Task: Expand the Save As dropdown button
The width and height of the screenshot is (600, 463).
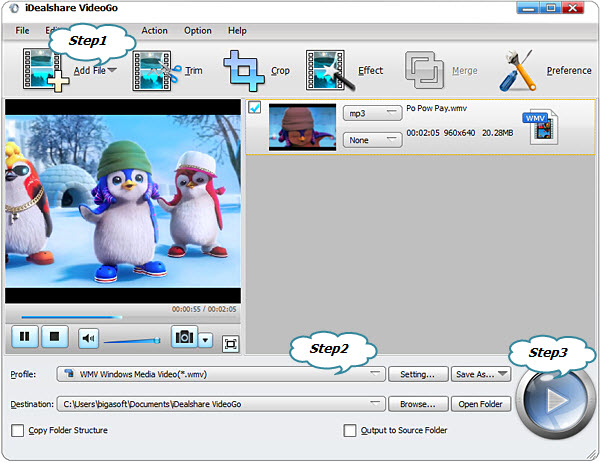Action: pos(481,374)
